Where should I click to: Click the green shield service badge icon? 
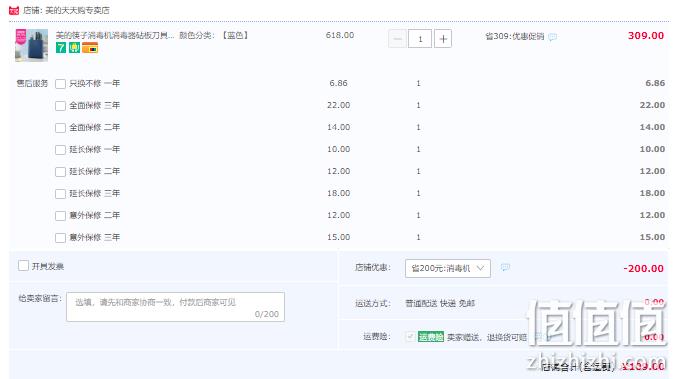pyautogui.click(x=75, y=48)
